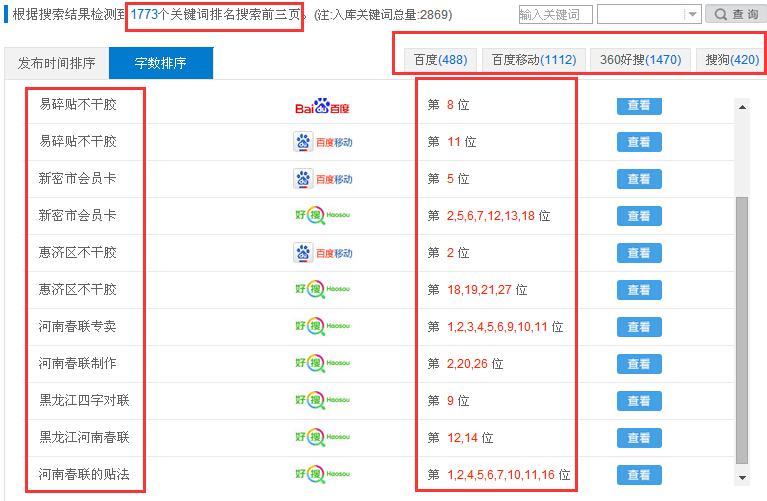This screenshot has height=501, width=767.
Task: Click the 查询 search button
Action: pos(736,14)
